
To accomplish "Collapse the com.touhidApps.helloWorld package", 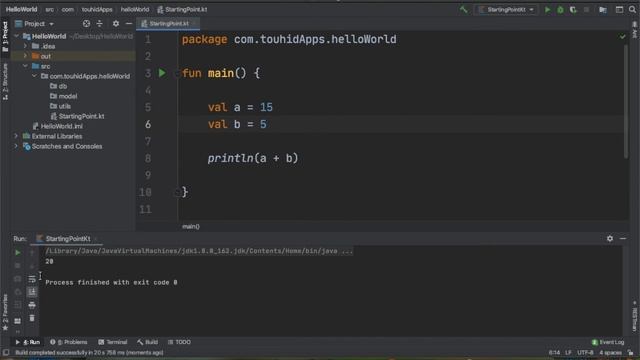I will [34, 76].
